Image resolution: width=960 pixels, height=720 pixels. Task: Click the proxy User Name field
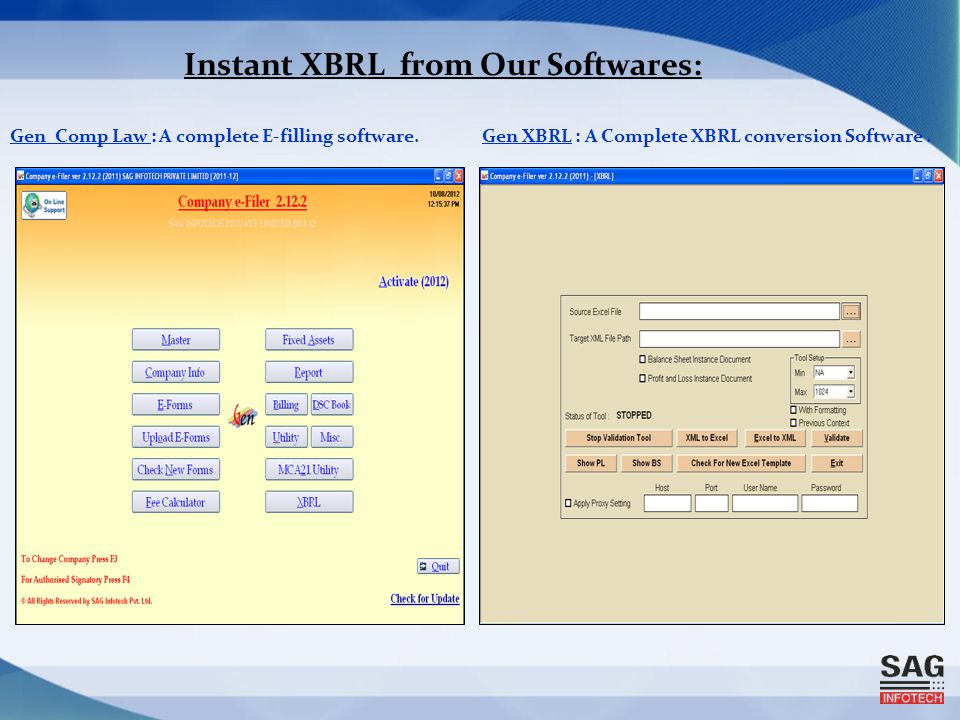point(765,503)
